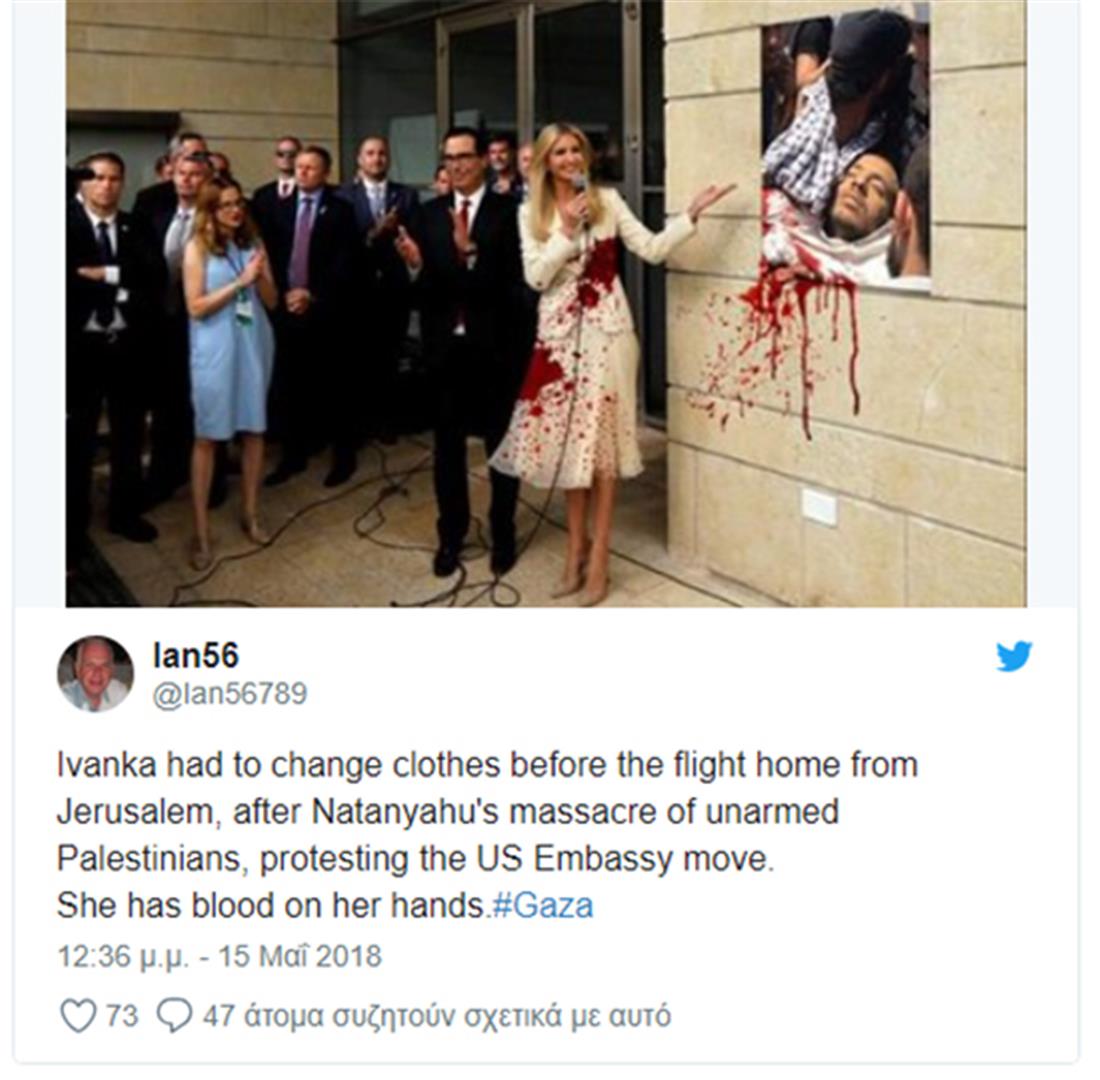Click the 73 likes count
The height and width of the screenshot is (1080, 1100).
[x=121, y=1015]
